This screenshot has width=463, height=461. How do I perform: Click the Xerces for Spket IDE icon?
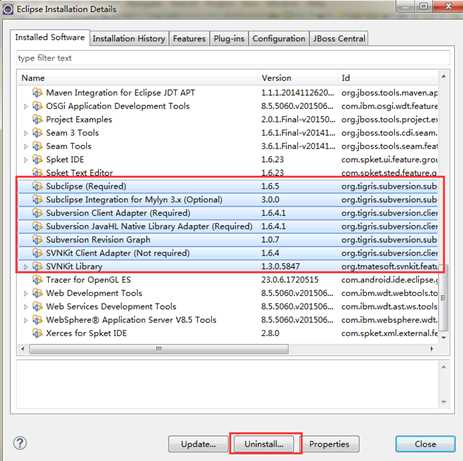tap(37, 333)
